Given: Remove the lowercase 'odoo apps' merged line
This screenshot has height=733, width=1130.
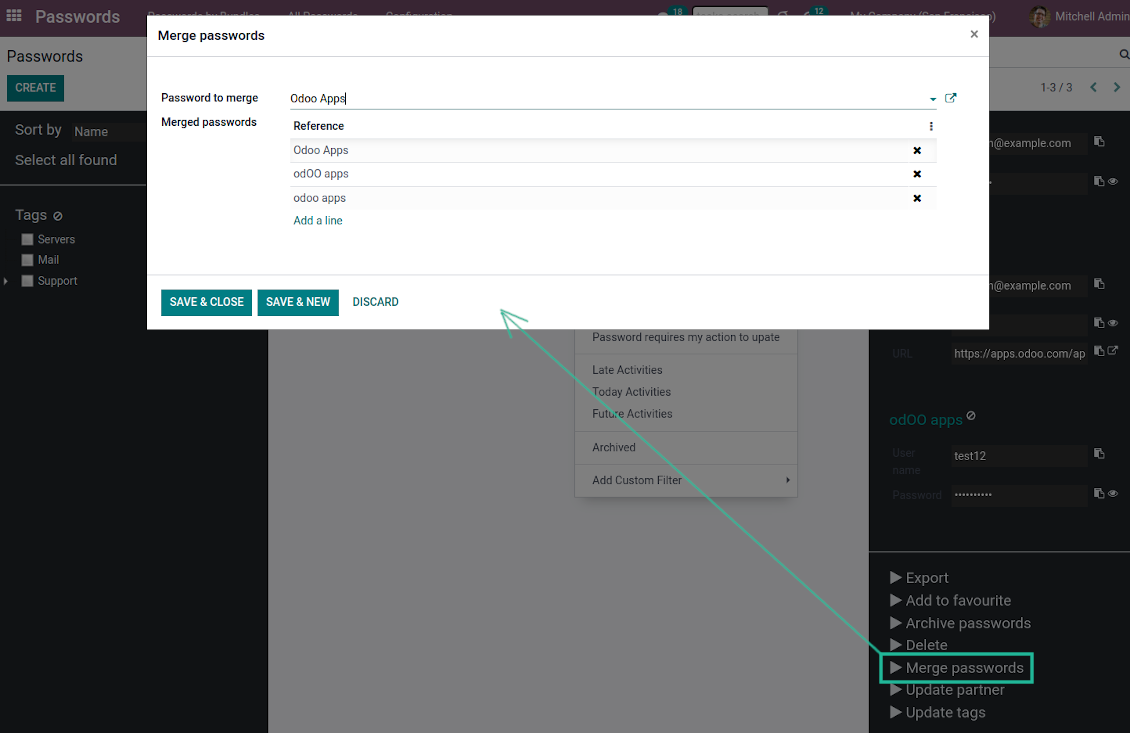Looking at the screenshot, I should pos(917,198).
